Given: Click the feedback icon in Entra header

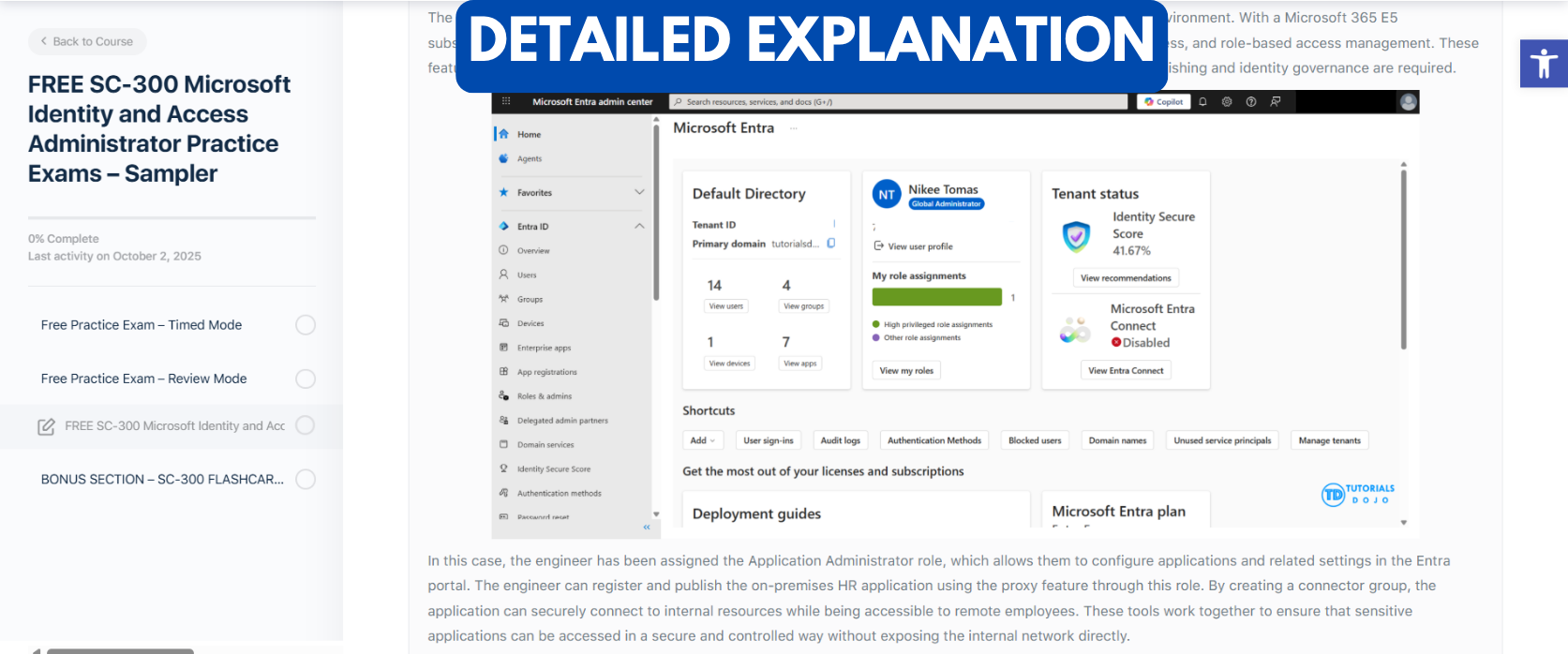Looking at the screenshot, I should tap(1276, 101).
